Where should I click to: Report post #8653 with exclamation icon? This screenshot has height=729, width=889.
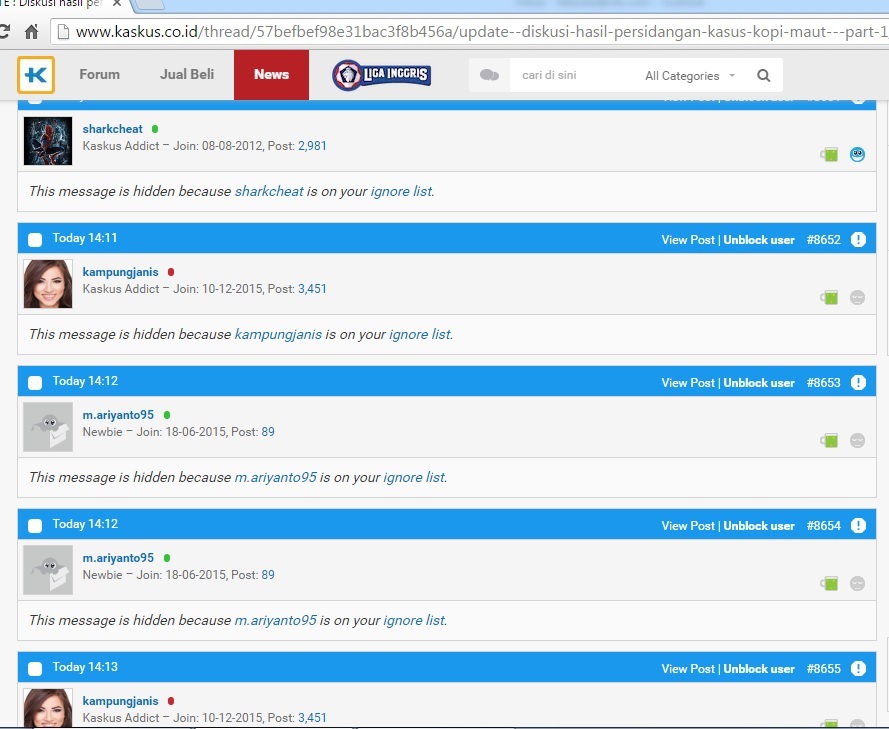(x=858, y=382)
